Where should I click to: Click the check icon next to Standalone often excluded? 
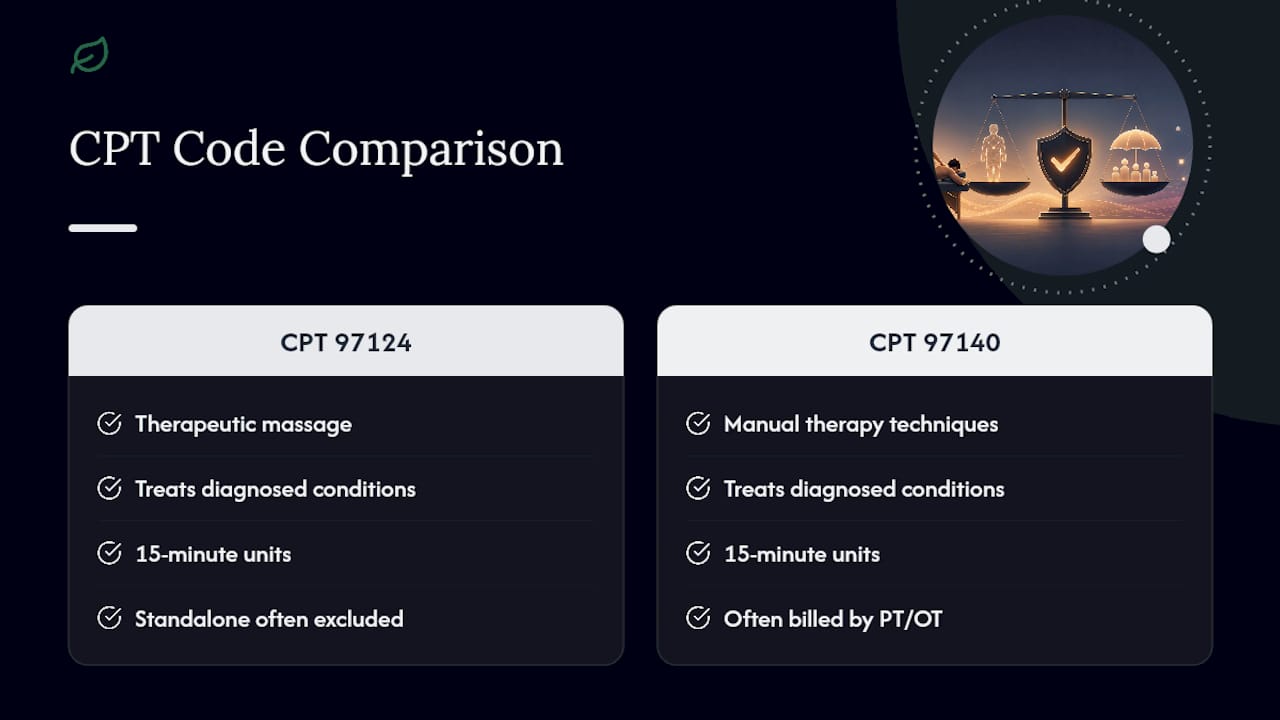click(109, 619)
